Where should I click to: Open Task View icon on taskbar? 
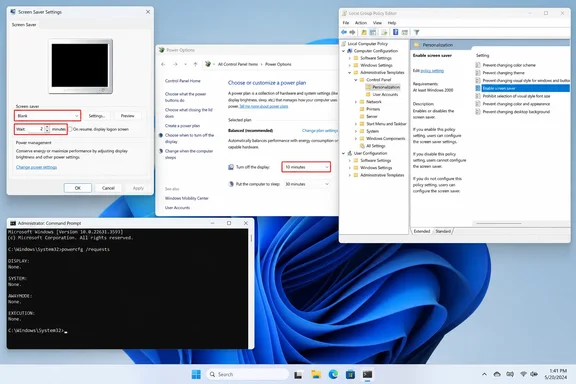pyautogui.click(x=298, y=374)
